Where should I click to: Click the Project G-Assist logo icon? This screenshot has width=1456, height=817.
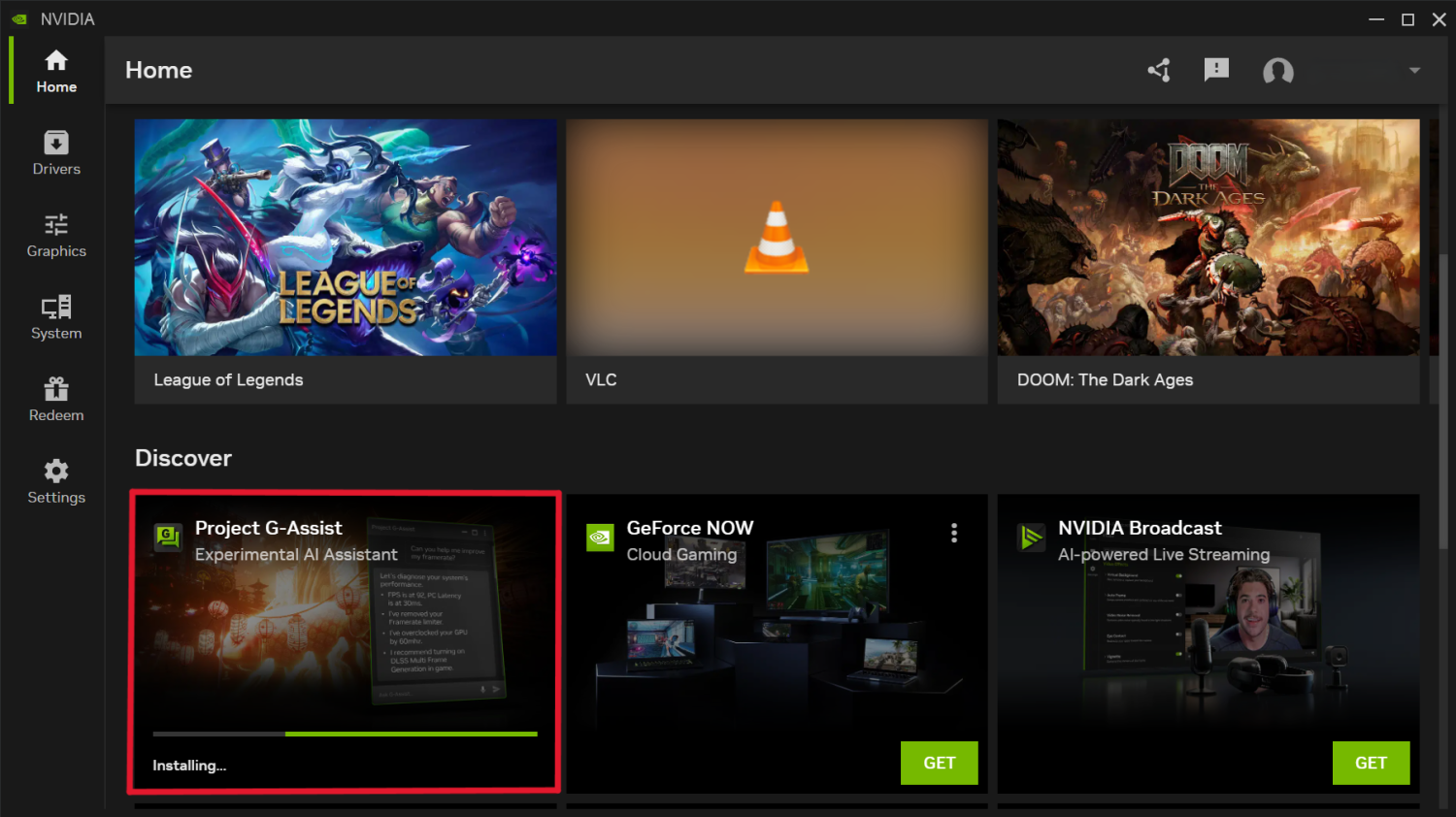pyautogui.click(x=168, y=538)
